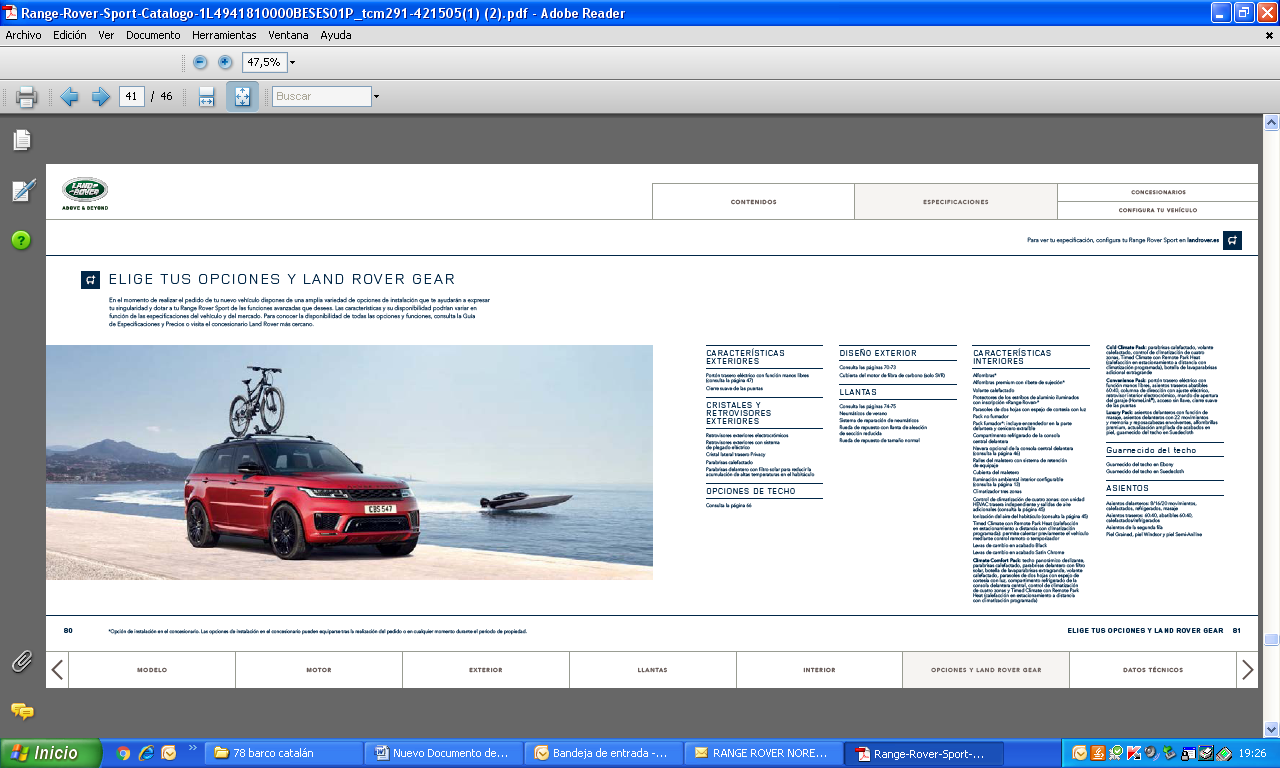Click DISEÑO EXTERIOR heading text
This screenshot has width=1280, height=768.
pyautogui.click(x=878, y=353)
